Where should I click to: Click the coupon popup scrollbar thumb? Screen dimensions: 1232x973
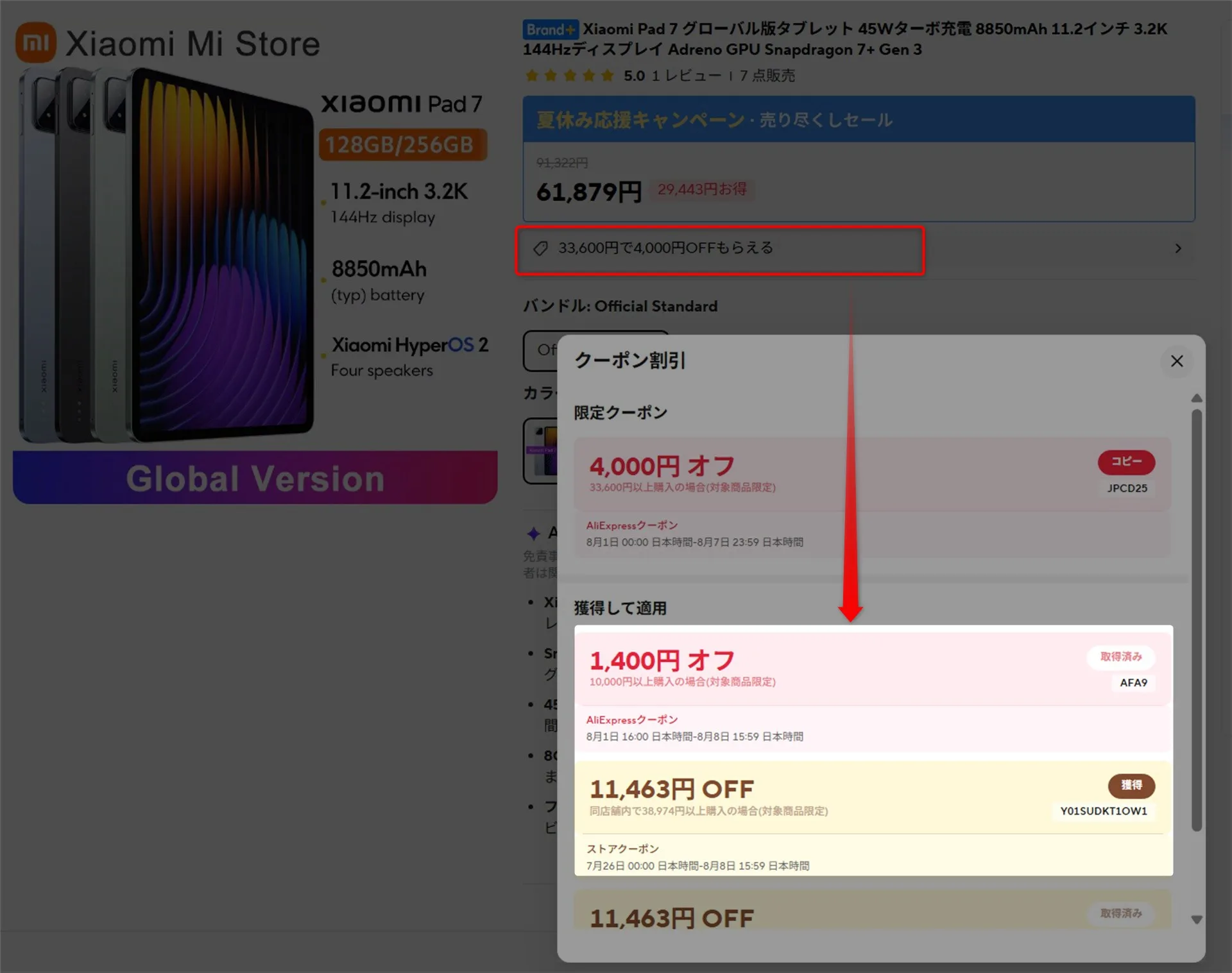click(x=1196, y=619)
